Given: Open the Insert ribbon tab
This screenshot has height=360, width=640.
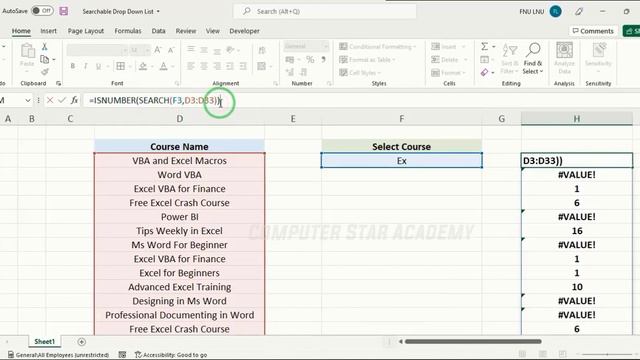Looking at the screenshot, I should point(48,31).
